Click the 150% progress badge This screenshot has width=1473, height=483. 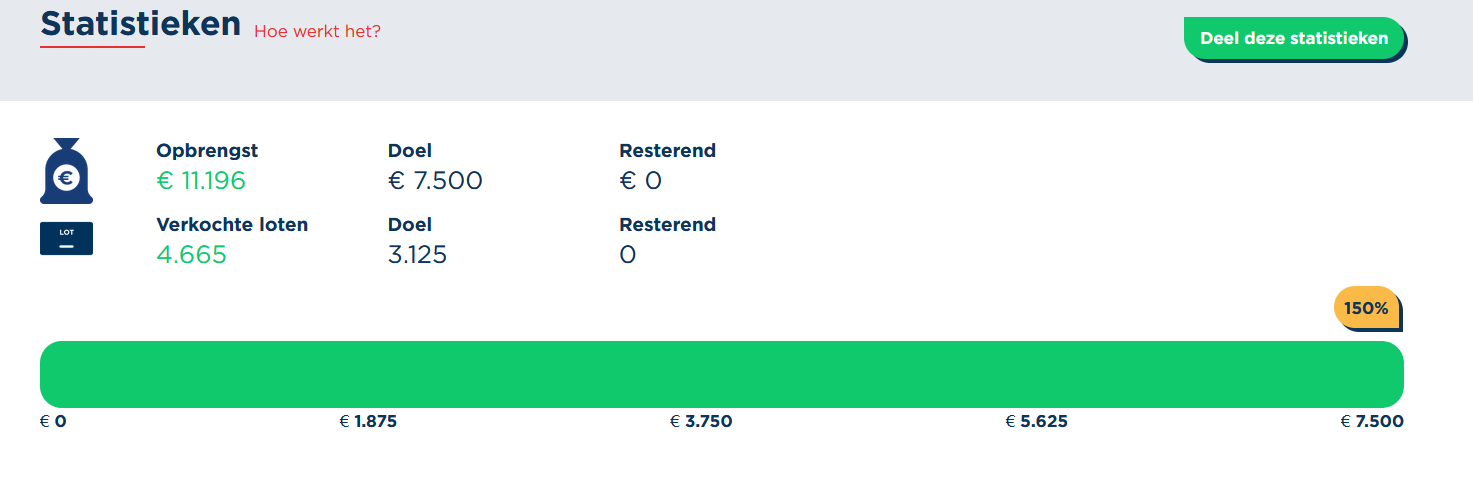(1366, 308)
